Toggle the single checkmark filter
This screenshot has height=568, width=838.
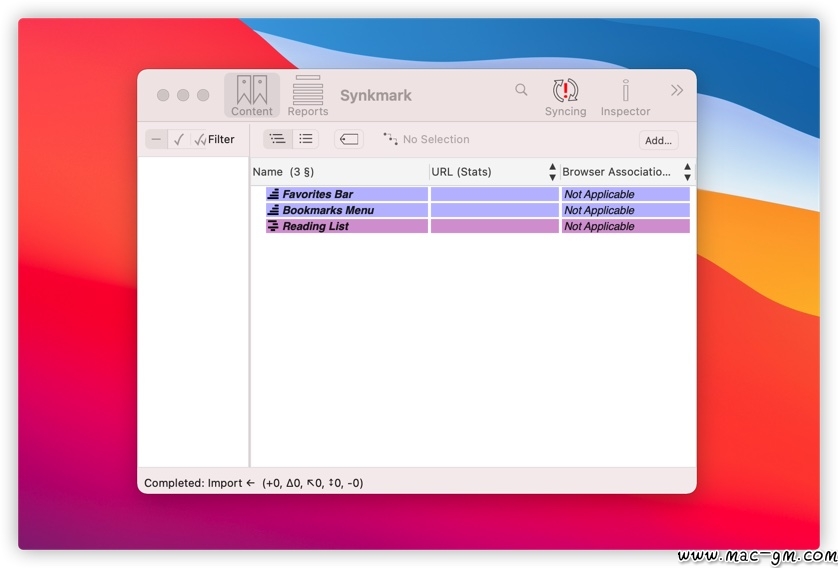point(179,139)
